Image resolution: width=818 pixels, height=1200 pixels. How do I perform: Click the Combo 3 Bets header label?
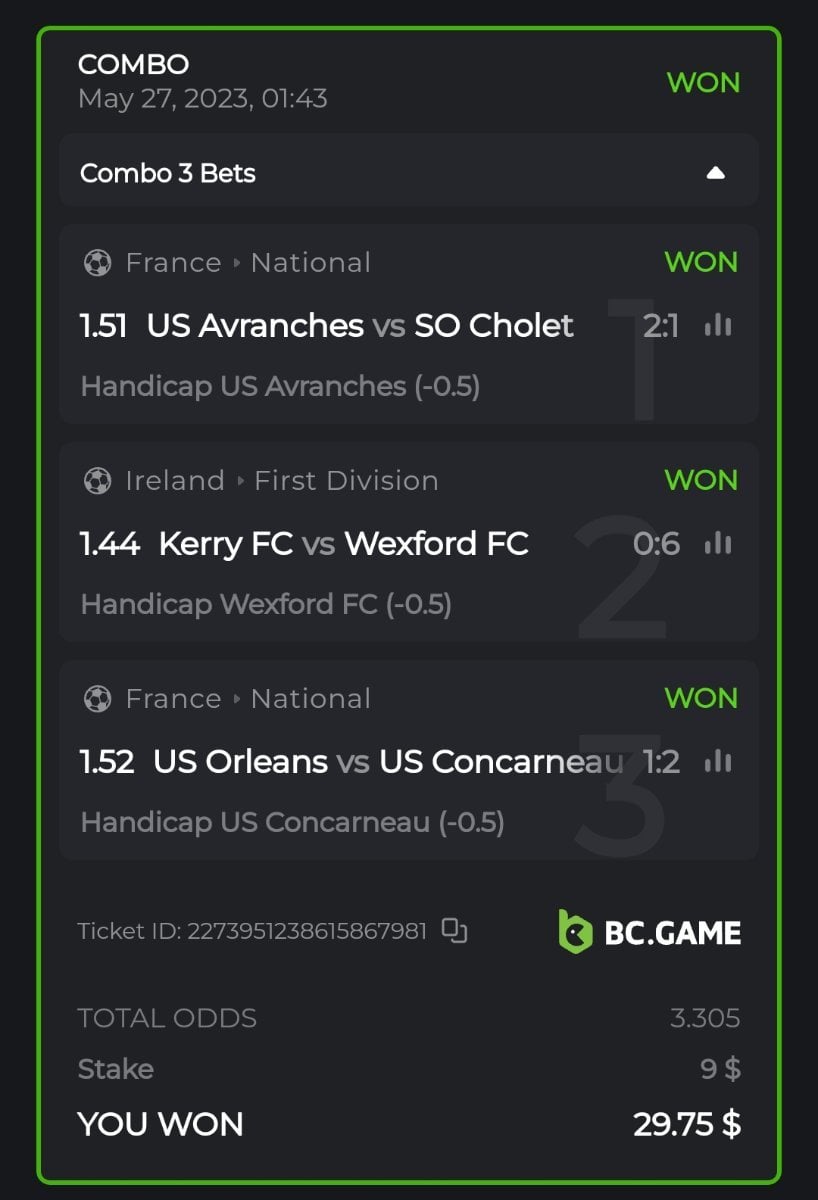[x=168, y=173]
